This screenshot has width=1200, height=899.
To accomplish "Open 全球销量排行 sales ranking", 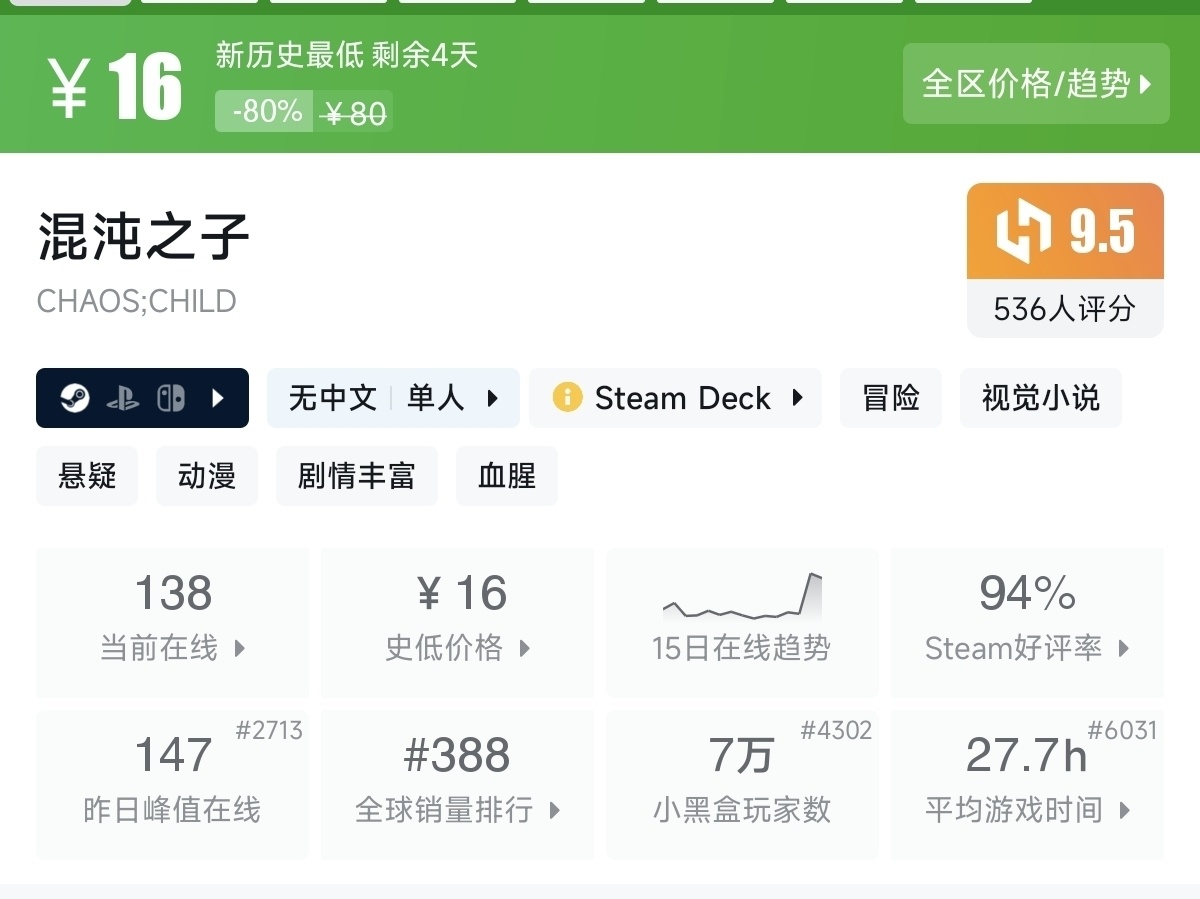I will click(x=457, y=785).
